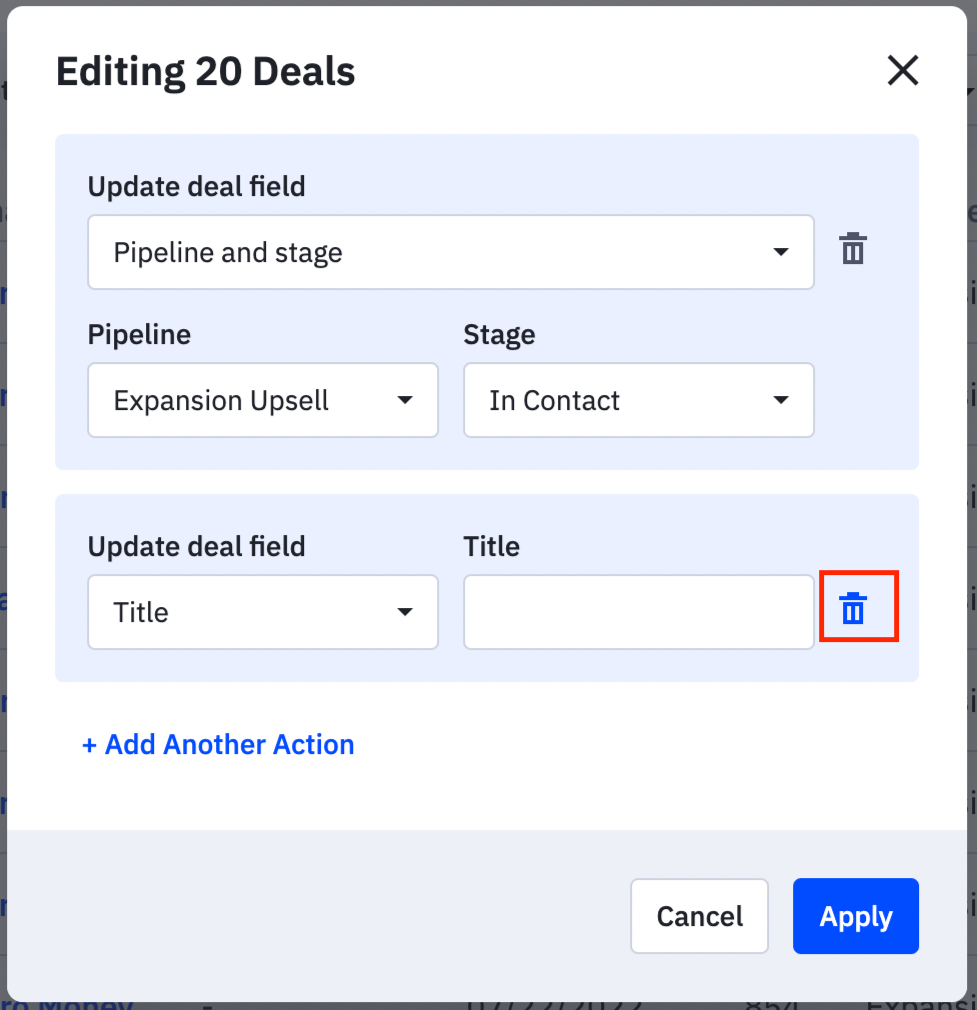Remove the Title update action via trash

[x=853, y=608]
